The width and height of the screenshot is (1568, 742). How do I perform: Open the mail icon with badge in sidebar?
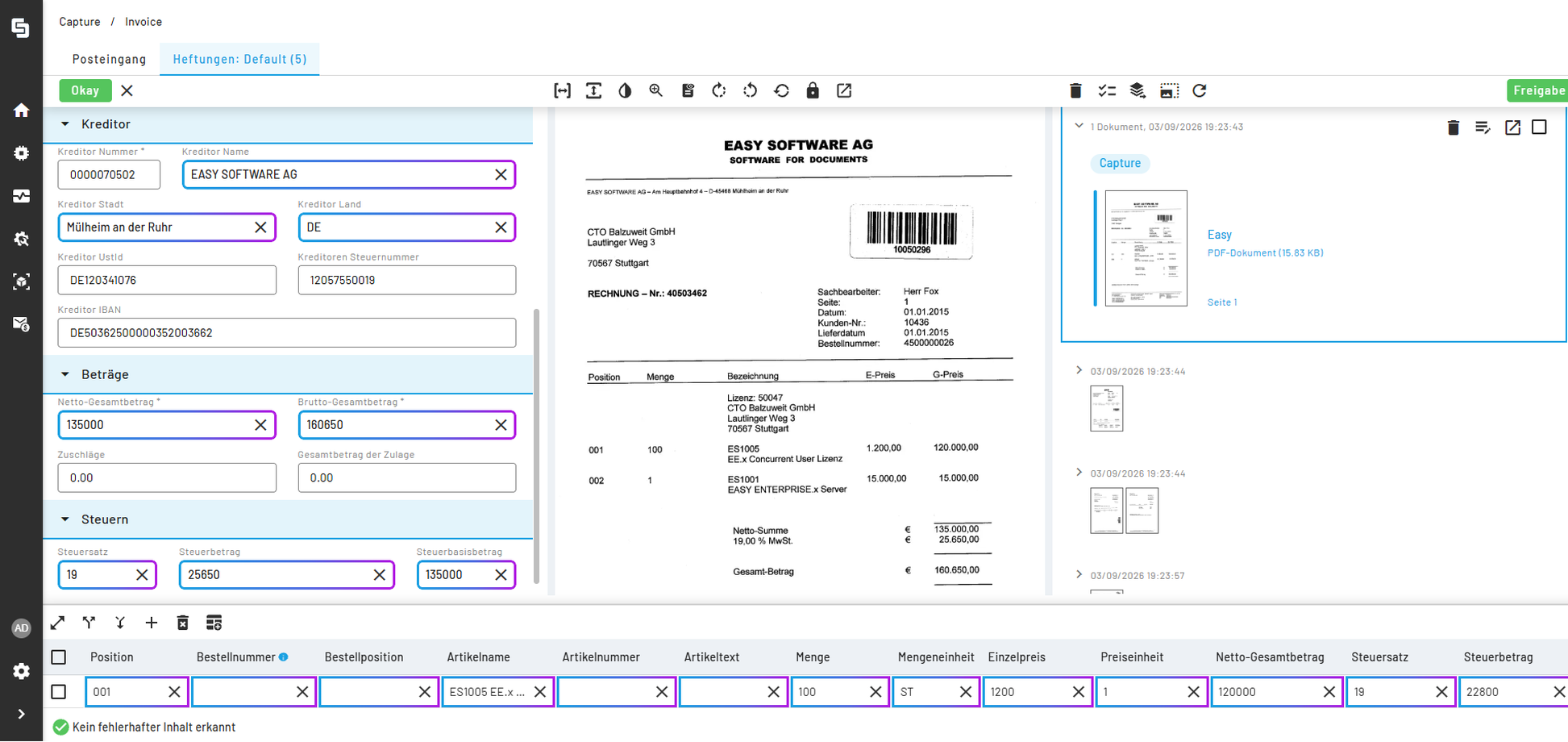point(21,324)
